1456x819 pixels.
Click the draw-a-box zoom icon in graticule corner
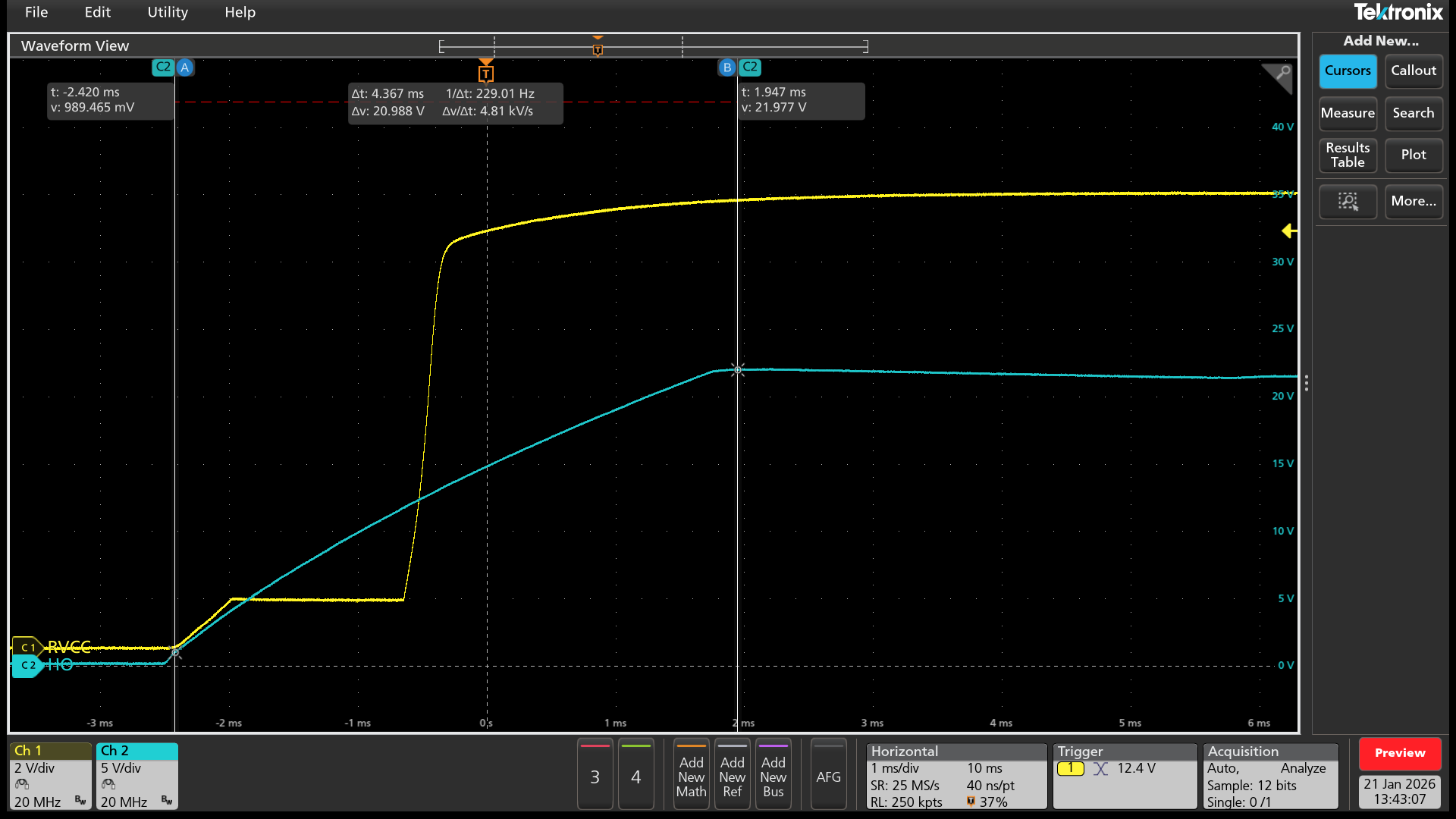click(1279, 76)
